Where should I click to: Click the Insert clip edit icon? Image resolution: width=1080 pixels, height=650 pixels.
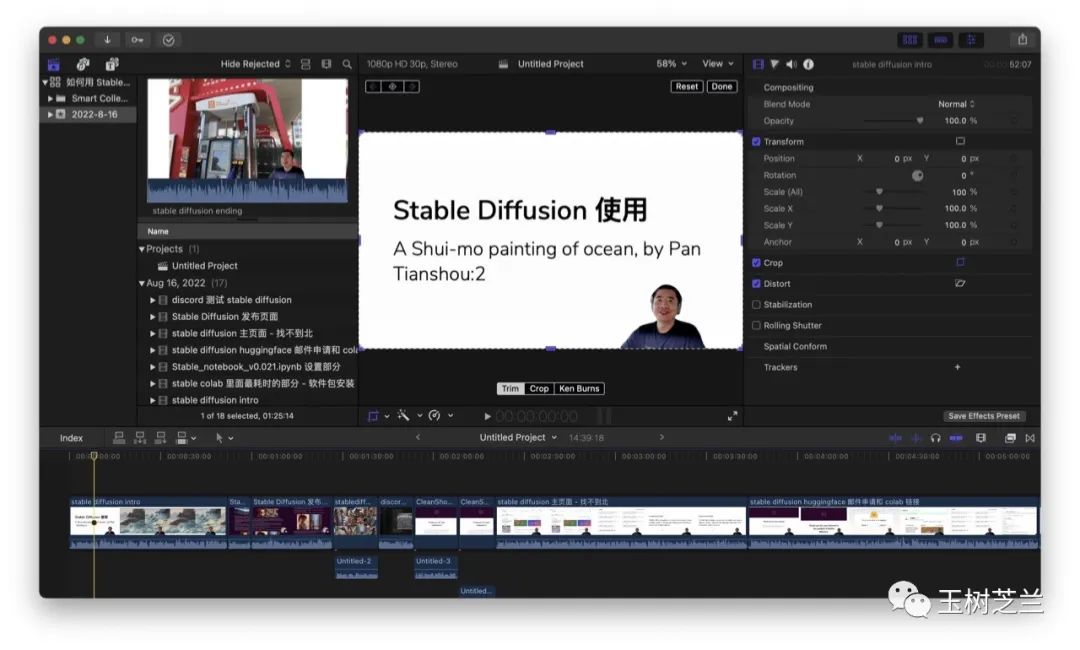coord(140,438)
